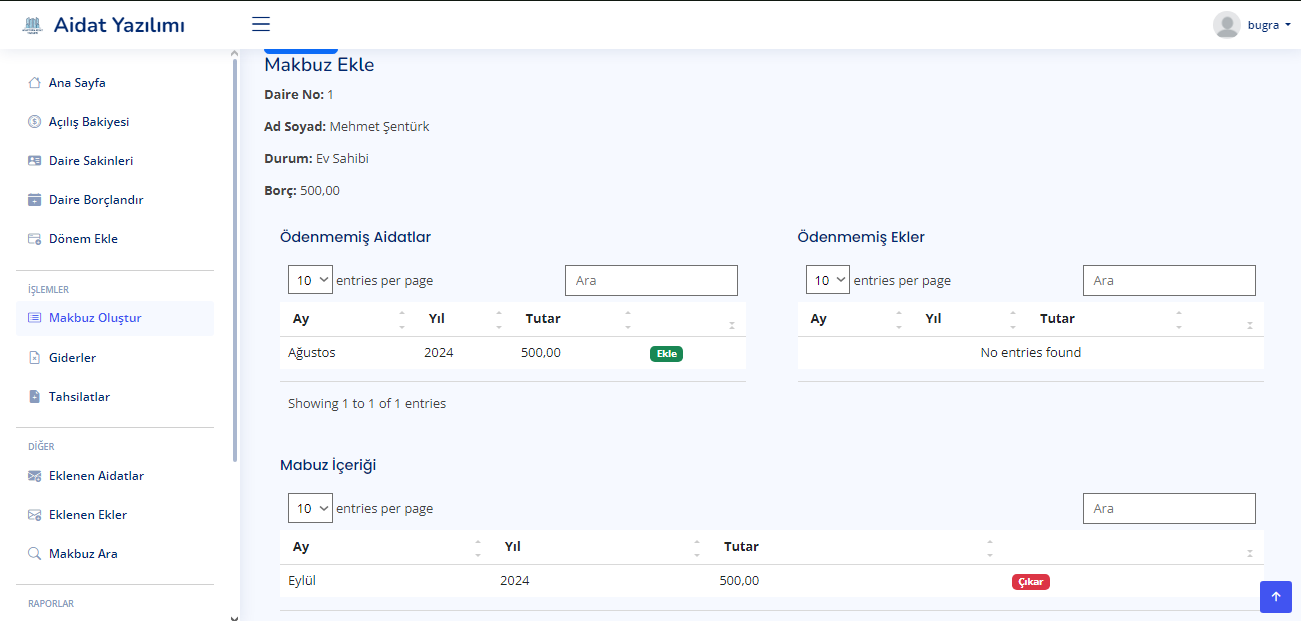
Task: Expand entries per page dropdown in Ödenmemiş Ekler
Action: [828, 280]
